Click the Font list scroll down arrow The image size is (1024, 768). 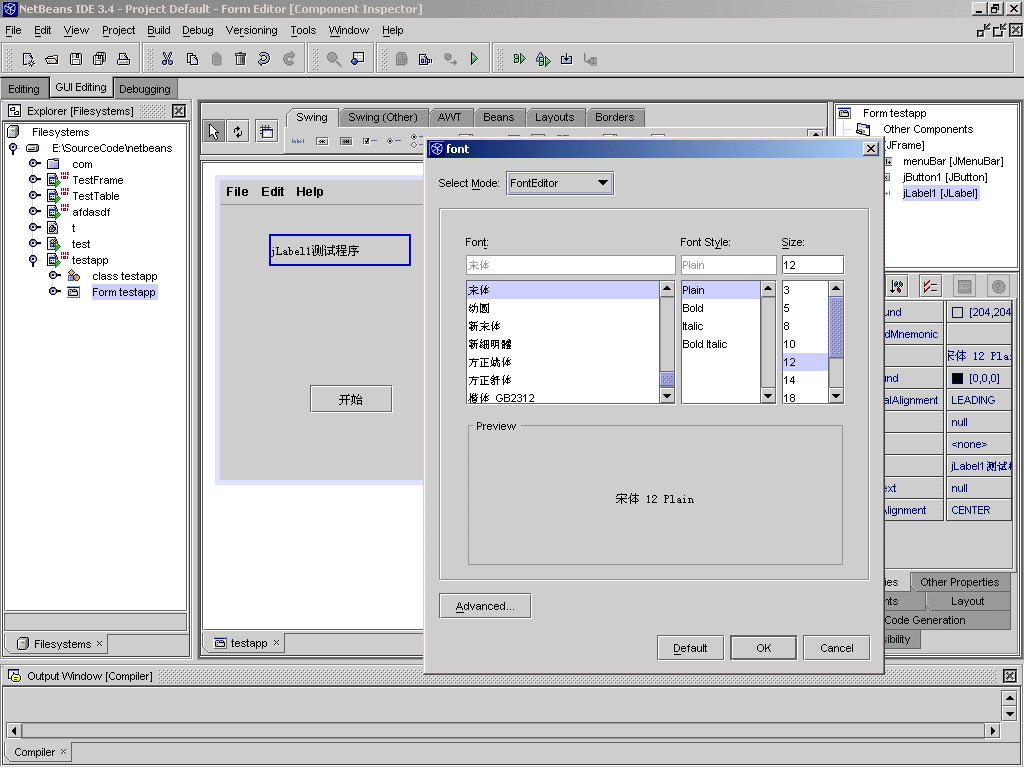[x=667, y=396]
